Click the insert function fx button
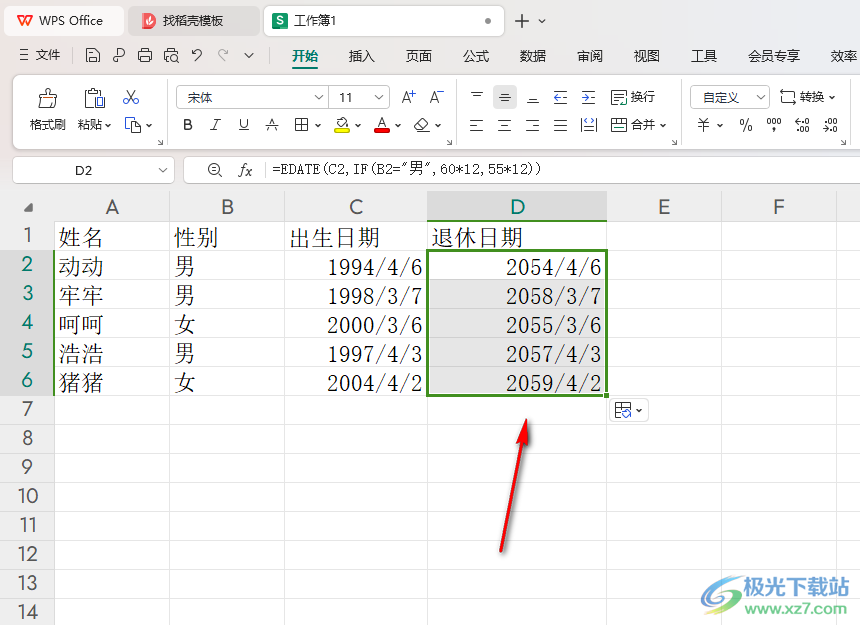The width and height of the screenshot is (860, 625). coord(245,171)
